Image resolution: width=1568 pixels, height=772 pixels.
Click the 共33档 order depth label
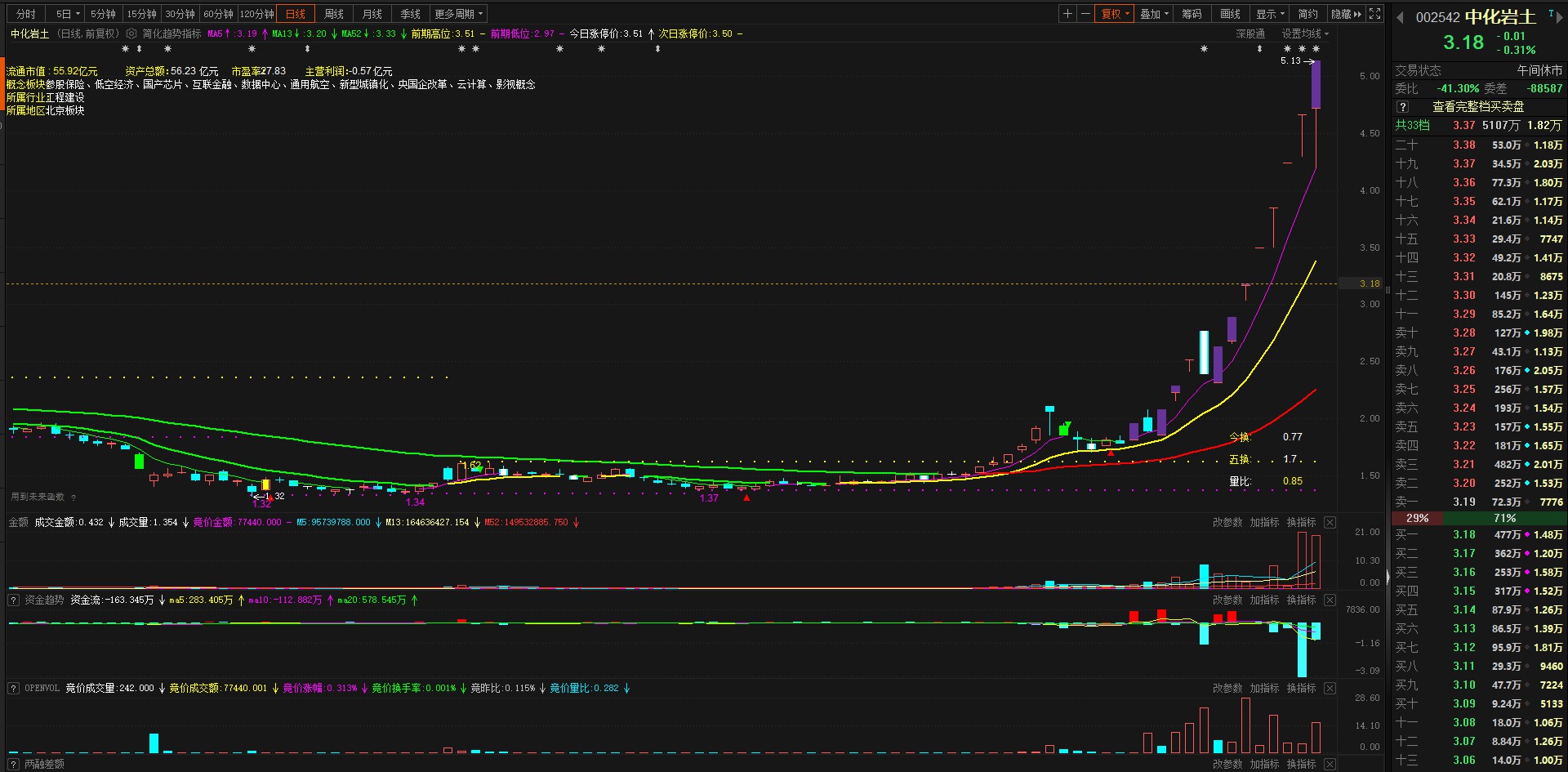[1412, 126]
